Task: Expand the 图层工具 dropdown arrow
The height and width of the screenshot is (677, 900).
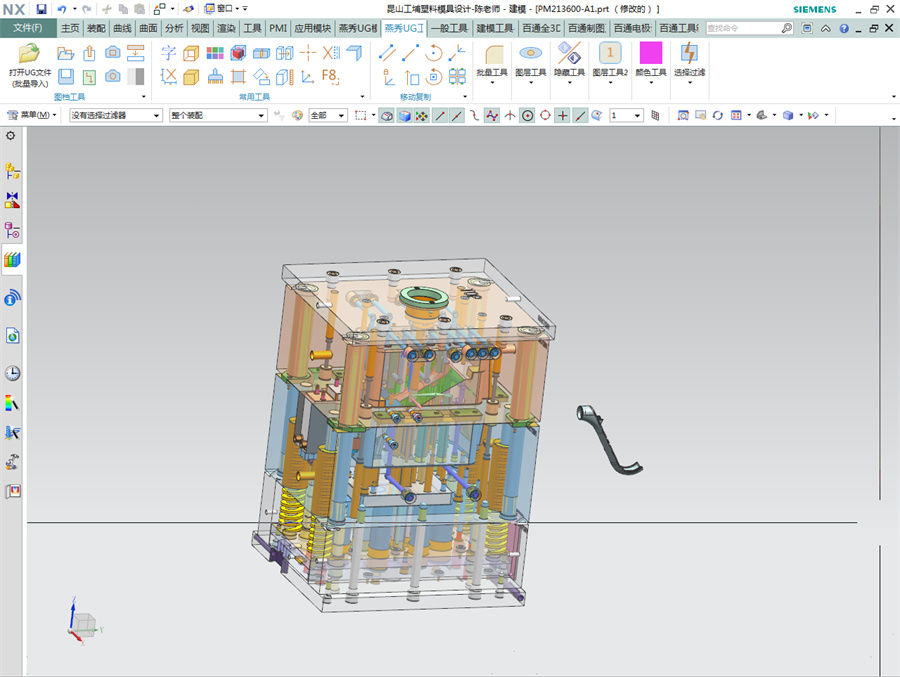Action: pos(531,84)
